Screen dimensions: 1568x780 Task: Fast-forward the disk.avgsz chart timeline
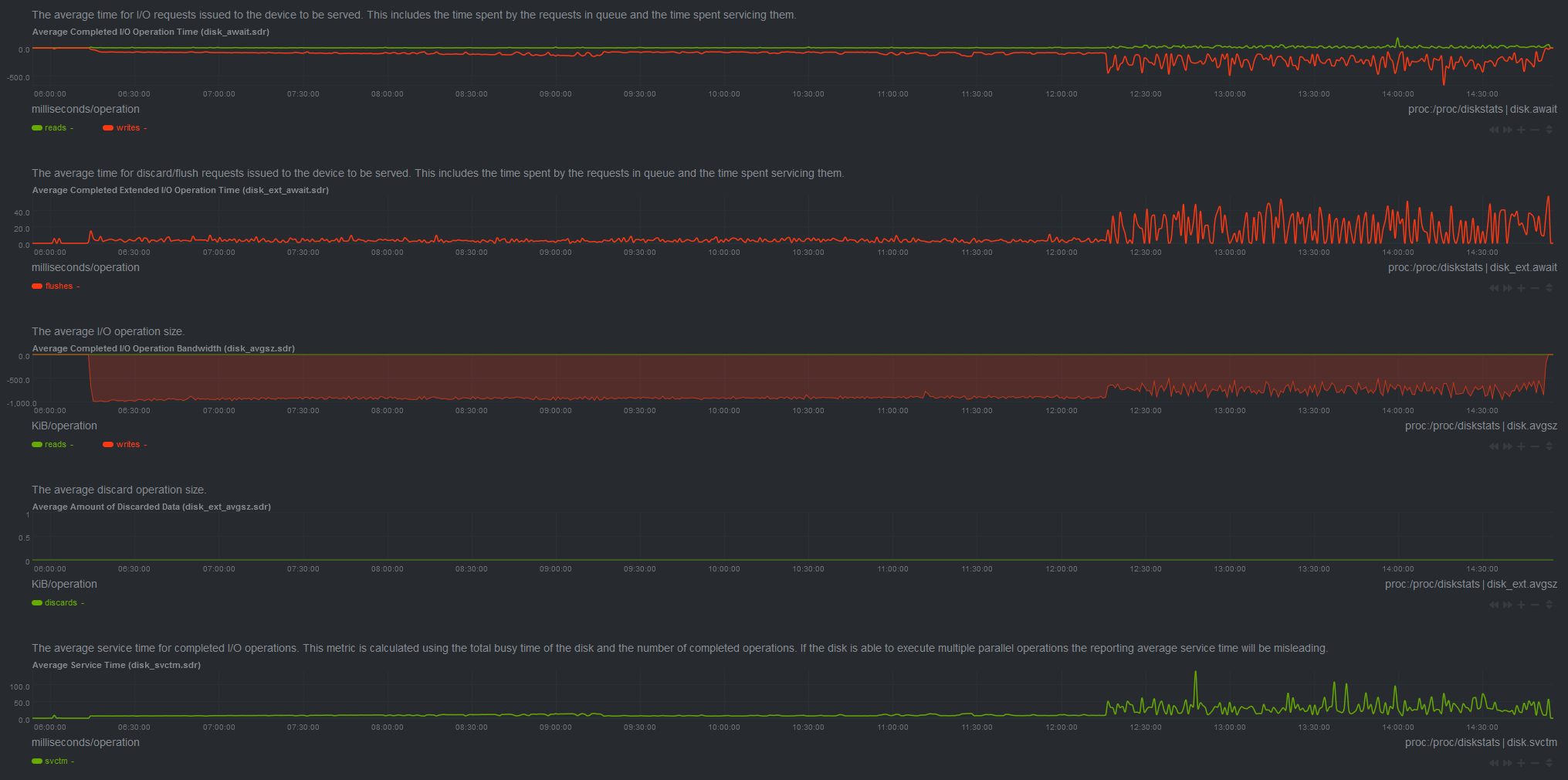[x=1508, y=446]
